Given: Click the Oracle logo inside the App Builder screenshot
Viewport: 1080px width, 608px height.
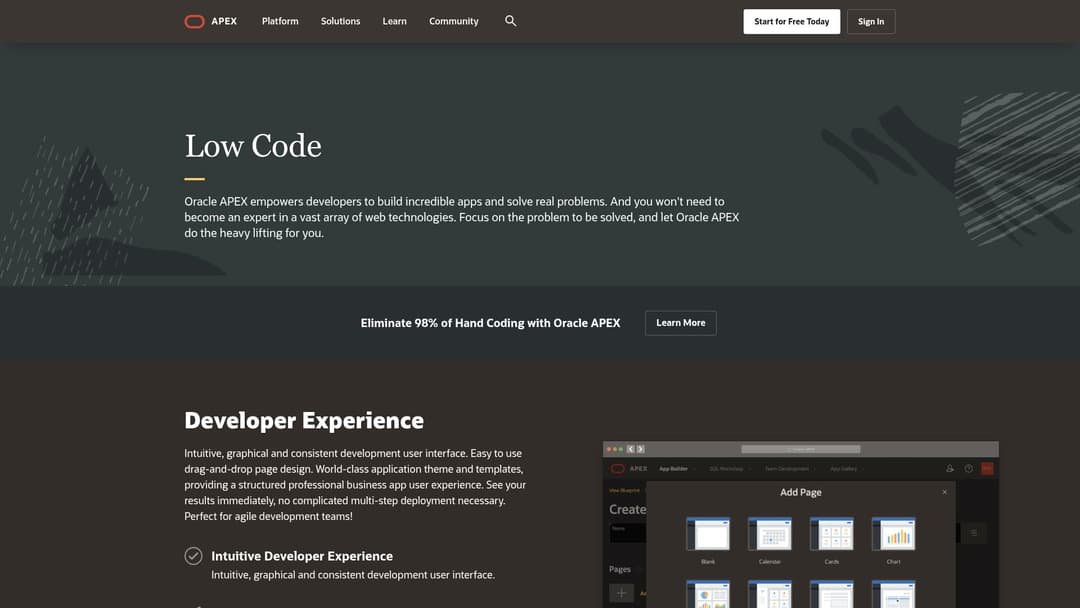Looking at the screenshot, I should pyautogui.click(x=618, y=468).
